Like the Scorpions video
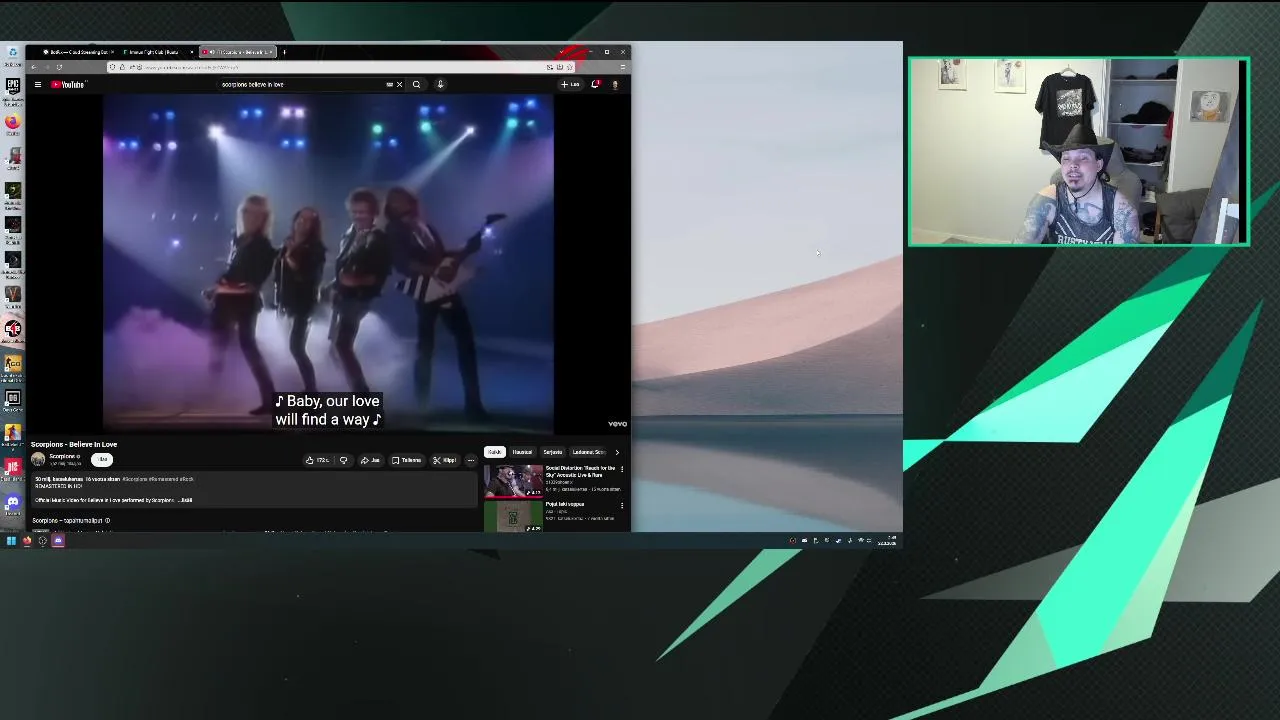This screenshot has height=720, width=1280. point(318,460)
